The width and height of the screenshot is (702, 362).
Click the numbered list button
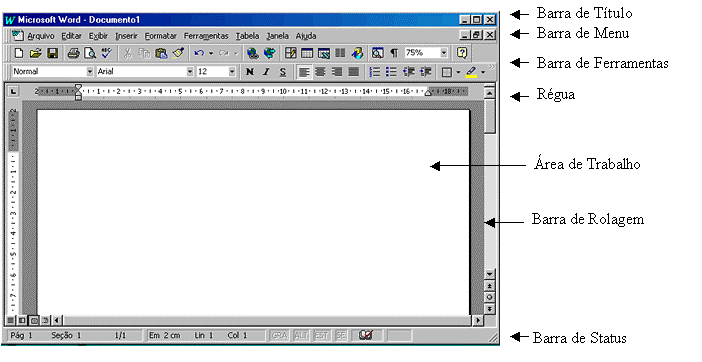click(375, 72)
